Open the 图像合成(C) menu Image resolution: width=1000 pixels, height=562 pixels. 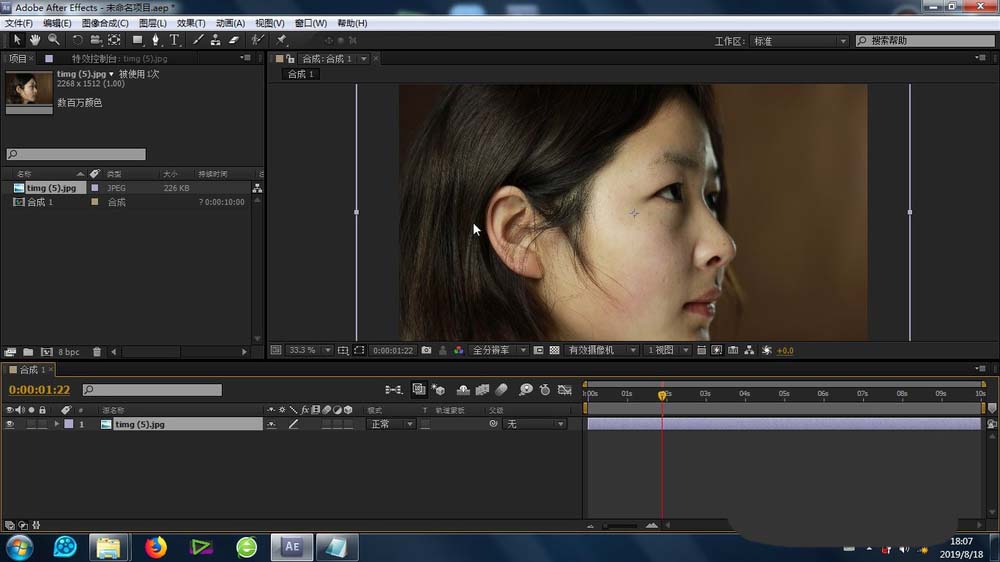pyautogui.click(x=105, y=23)
